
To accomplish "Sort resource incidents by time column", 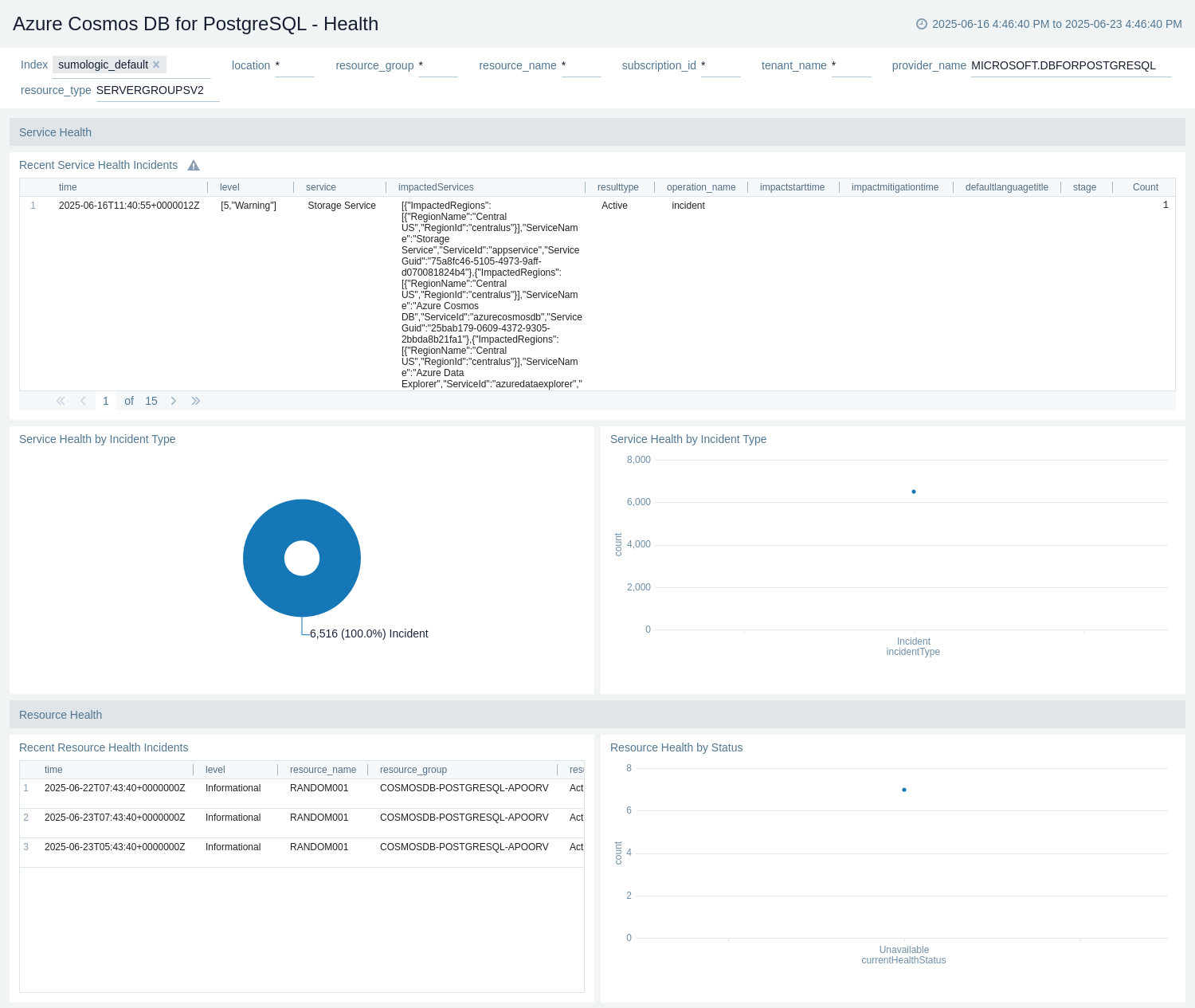I will (x=53, y=770).
